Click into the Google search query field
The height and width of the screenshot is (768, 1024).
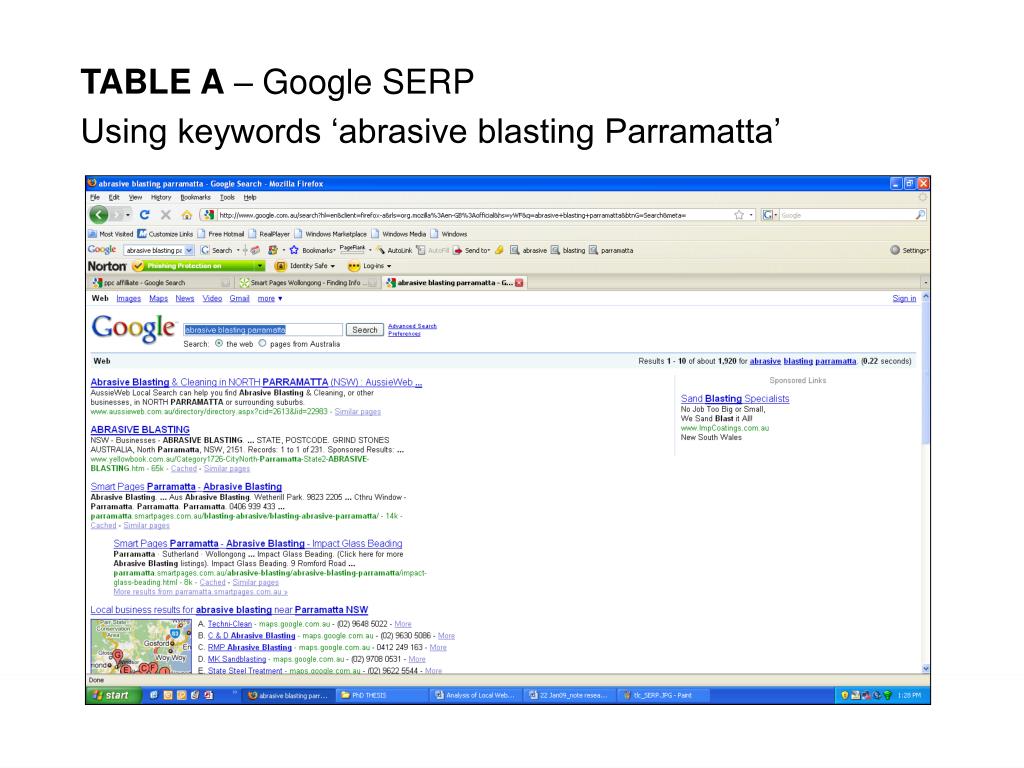tap(263, 330)
